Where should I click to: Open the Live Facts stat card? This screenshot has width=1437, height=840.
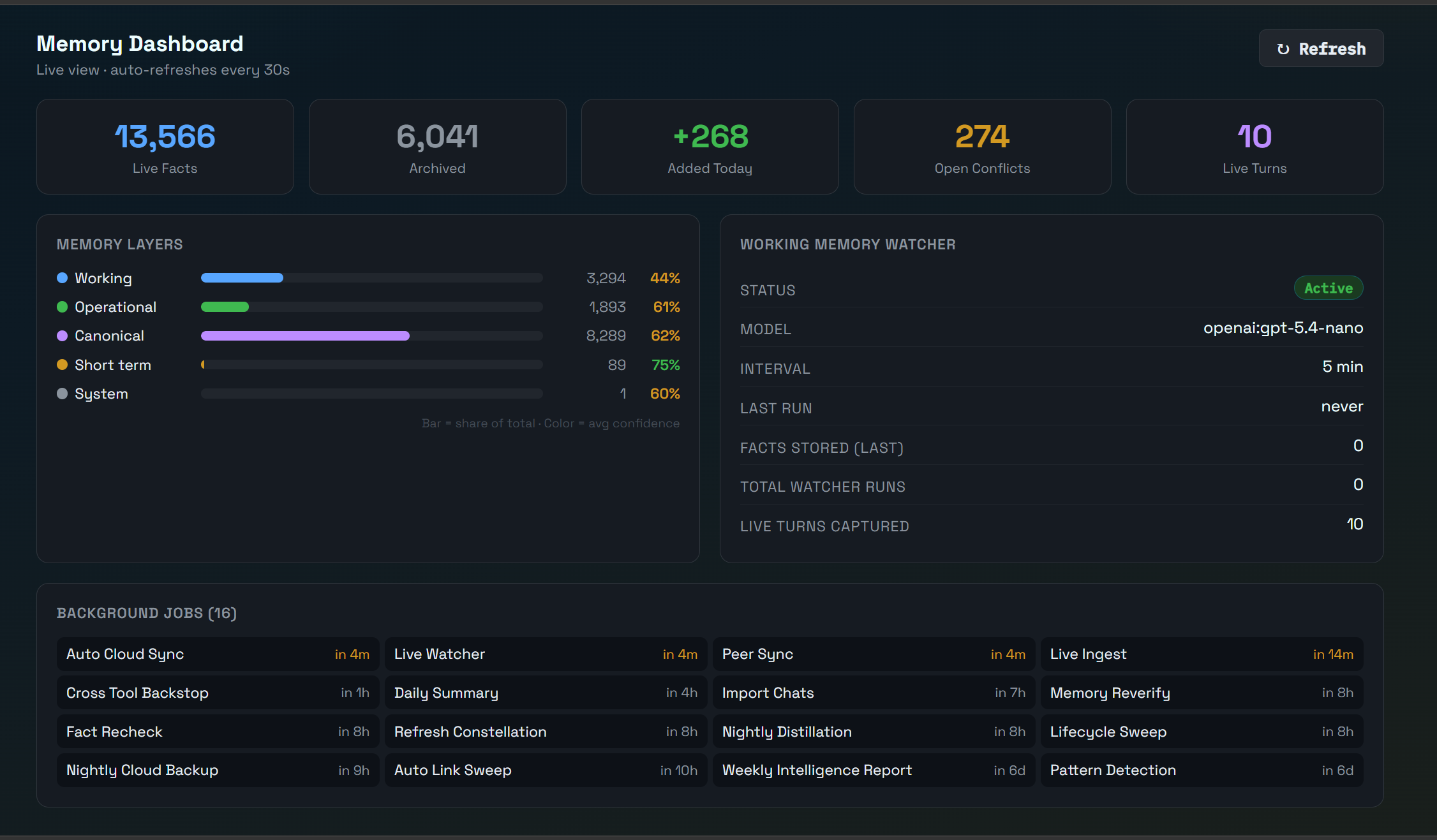coord(165,147)
